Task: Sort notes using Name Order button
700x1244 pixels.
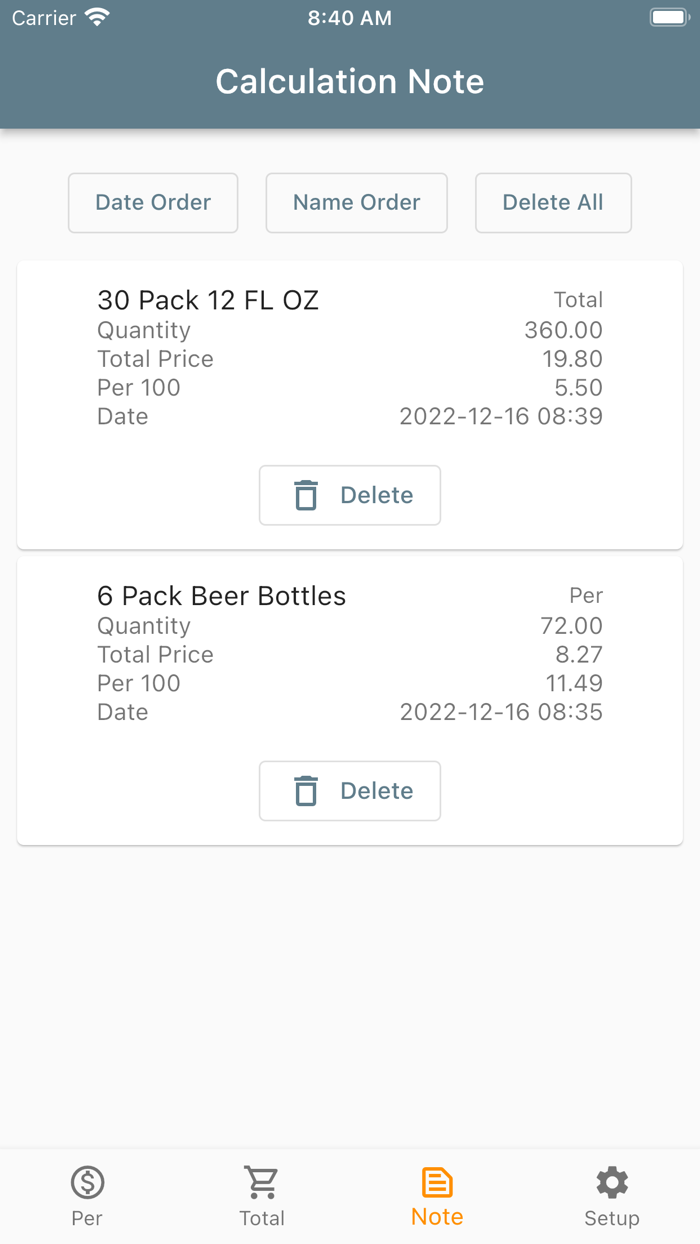Action: pyautogui.click(x=356, y=203)
